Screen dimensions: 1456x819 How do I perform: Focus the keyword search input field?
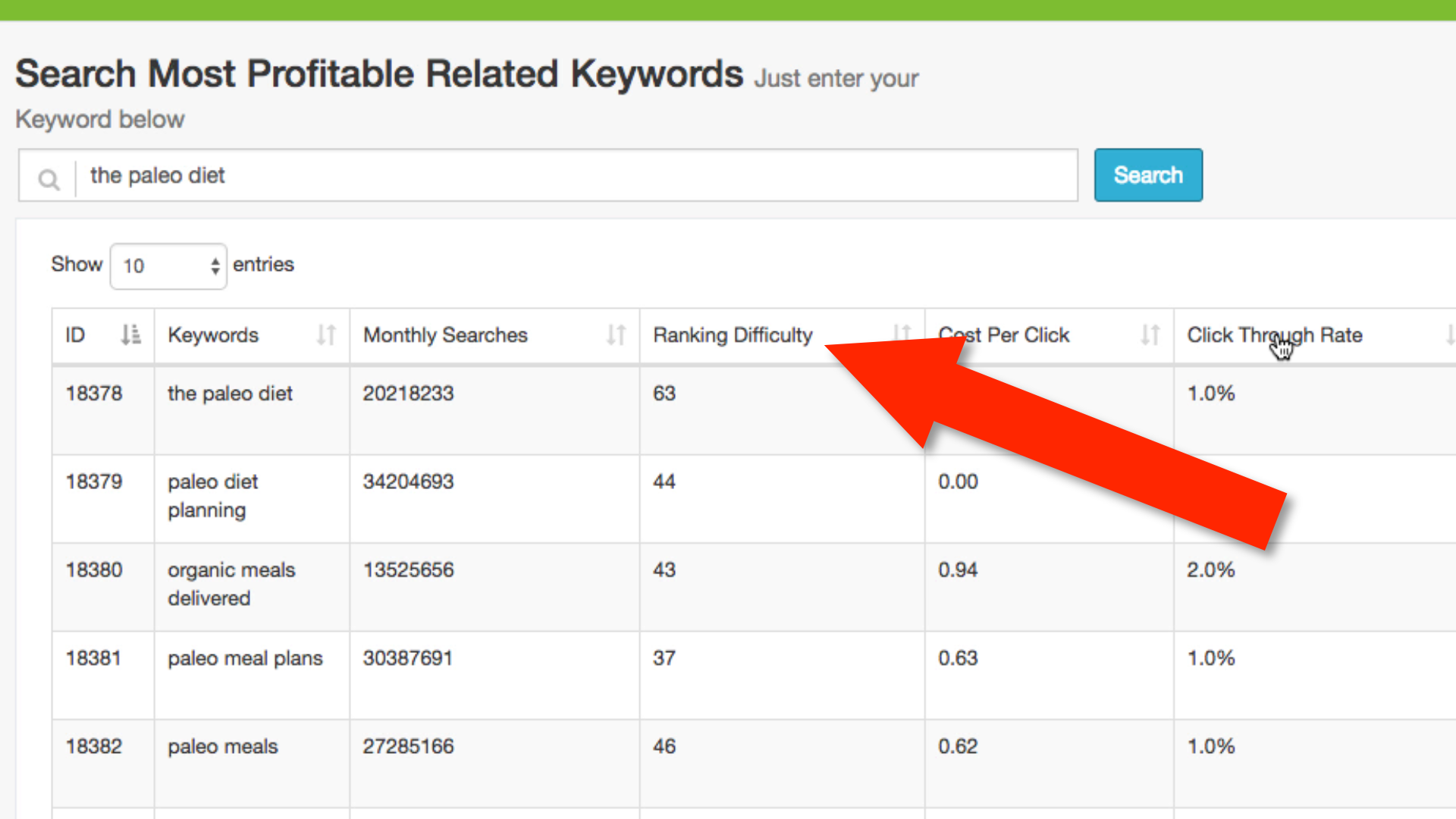point(576,175)
